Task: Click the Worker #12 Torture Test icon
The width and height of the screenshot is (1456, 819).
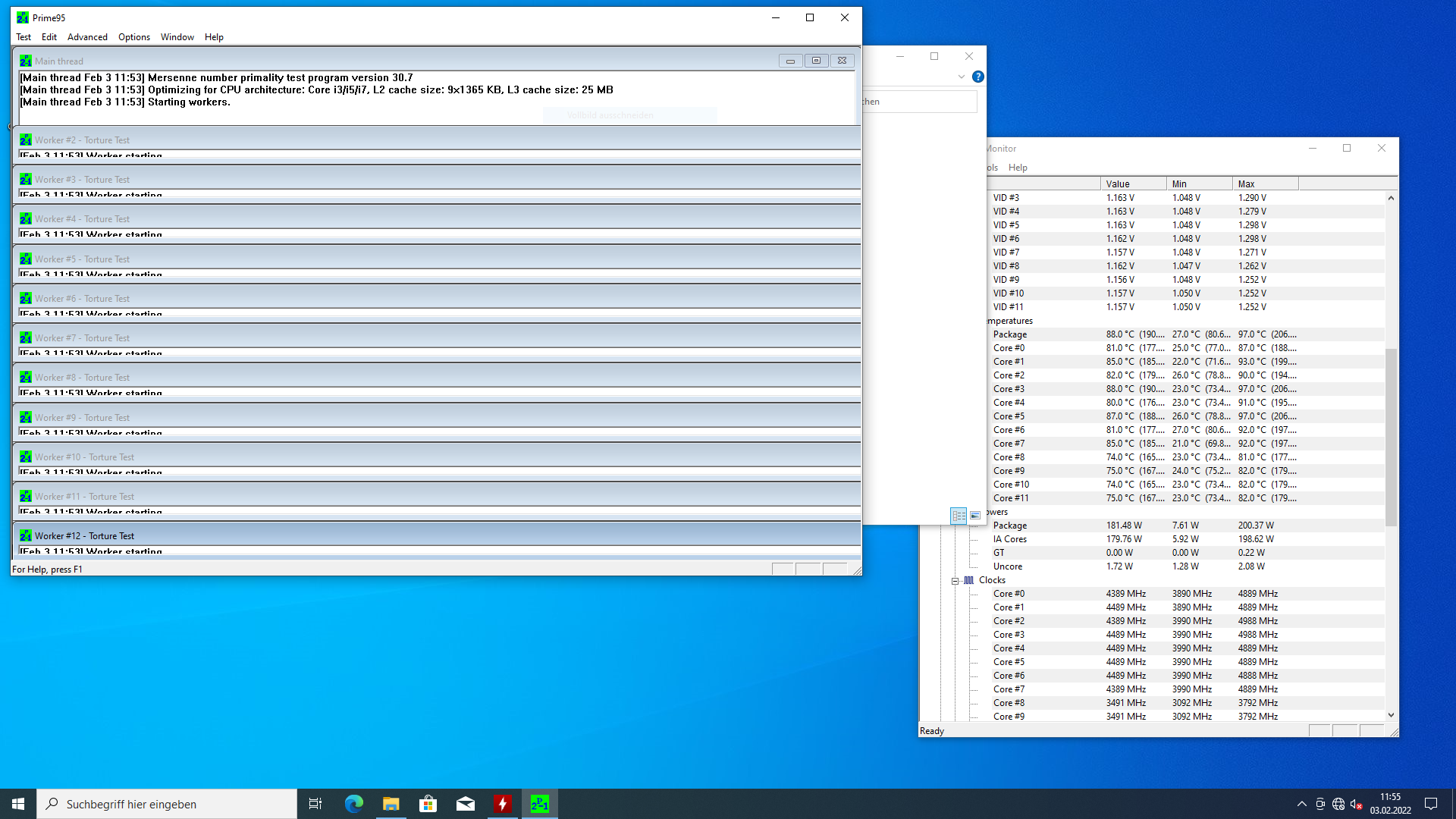Action: (26, 535)
